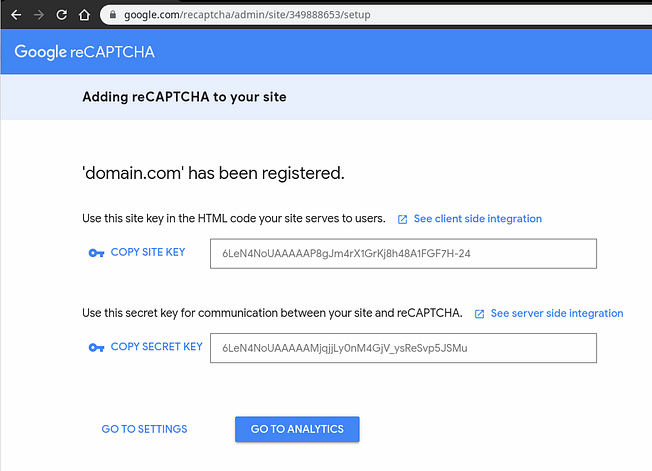Click external-link icon for server side integration
Image resolution: width=652 pixels, height=471 pixels.
click(479, 314)
